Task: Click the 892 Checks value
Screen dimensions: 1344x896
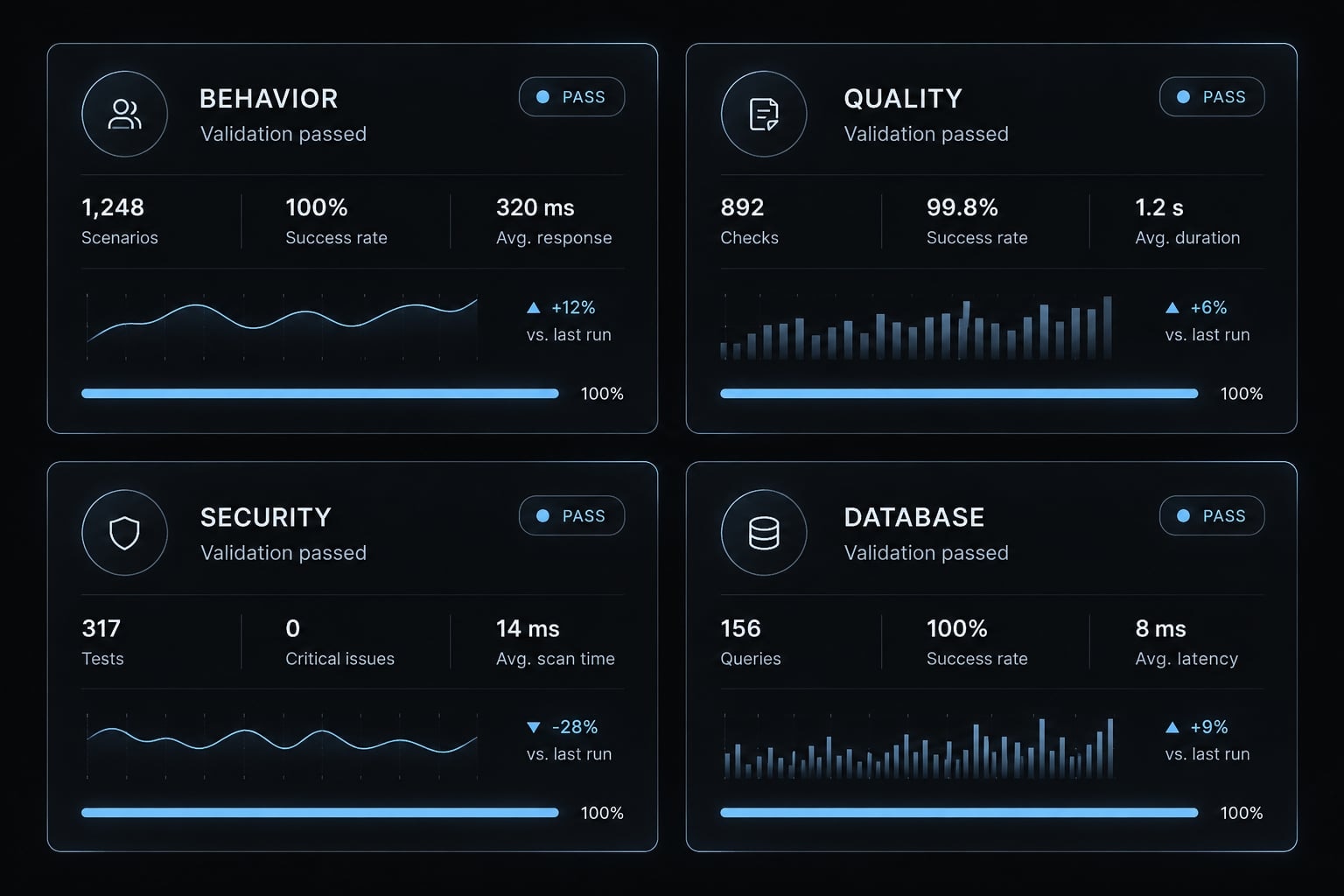Action: [x=742, y=207]
